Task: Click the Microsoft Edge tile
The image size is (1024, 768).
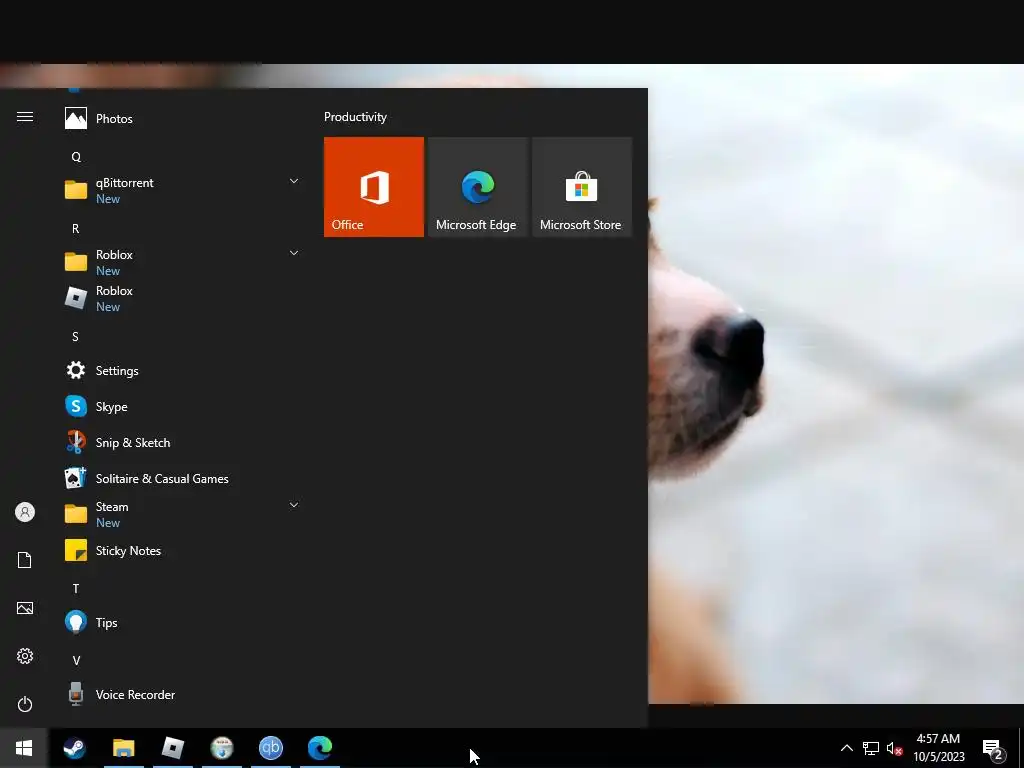Action: pos(477,187)
